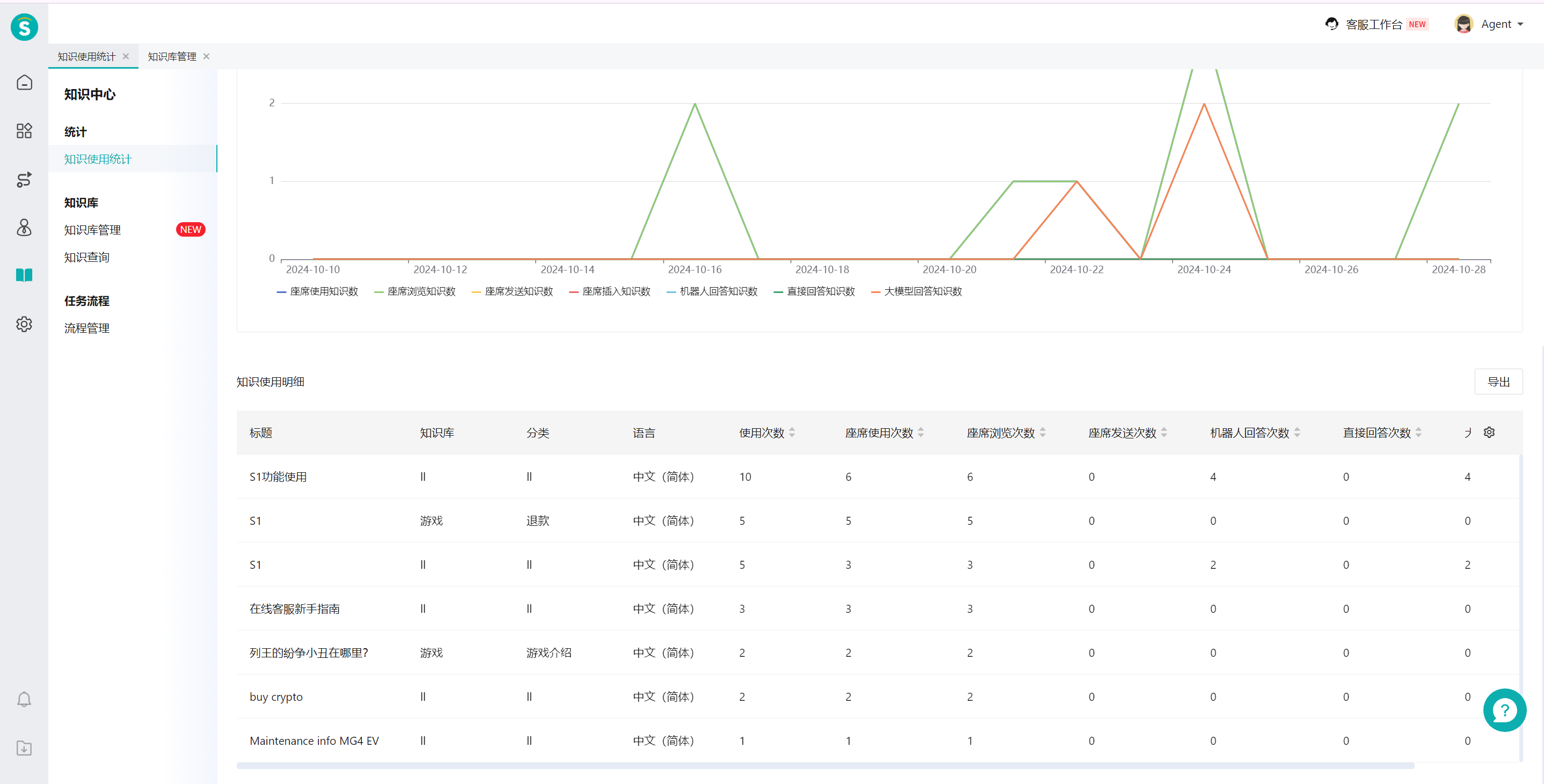
Task: Click the 导出 export button
Action: (x=1498, y=382)
